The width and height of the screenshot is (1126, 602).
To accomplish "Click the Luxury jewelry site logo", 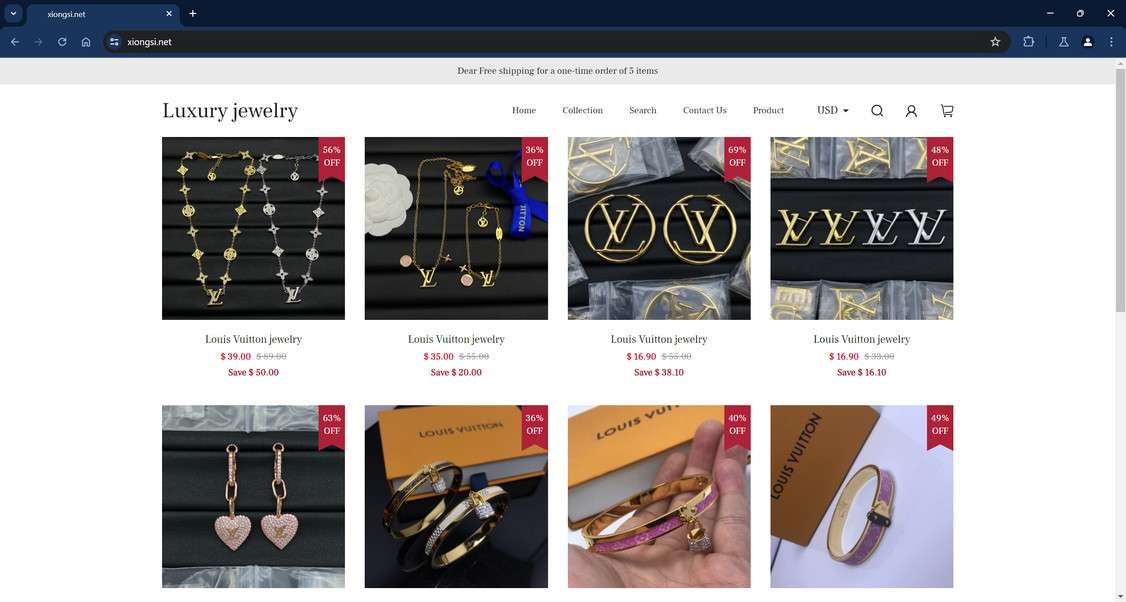I will tap(230, 111).
